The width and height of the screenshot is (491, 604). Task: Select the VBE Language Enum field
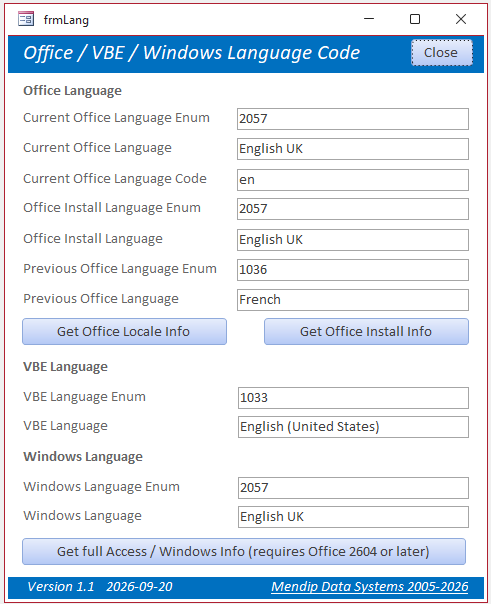(x=353, y=398)
